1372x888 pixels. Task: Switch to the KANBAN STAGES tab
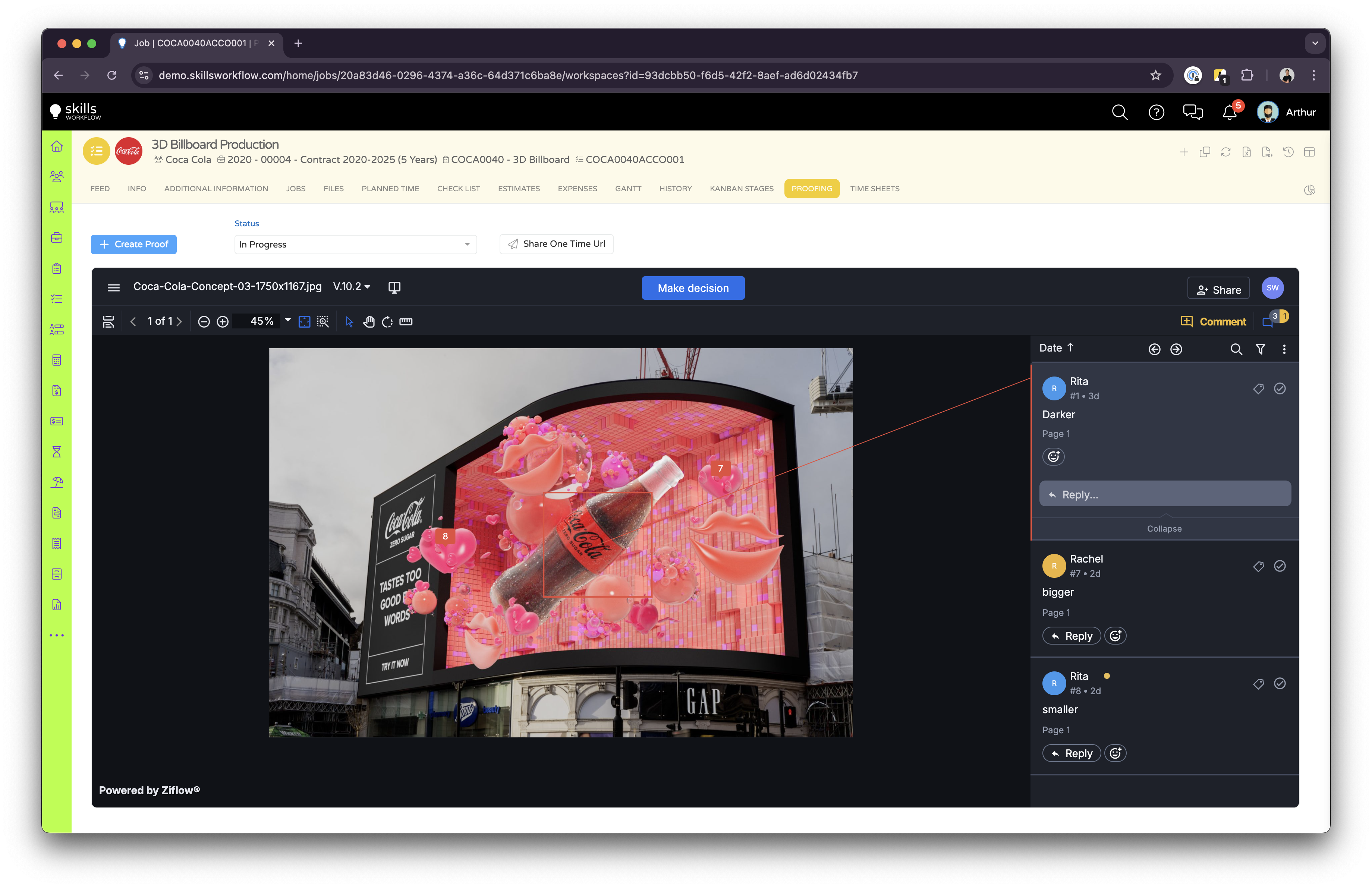click(741, 188)
